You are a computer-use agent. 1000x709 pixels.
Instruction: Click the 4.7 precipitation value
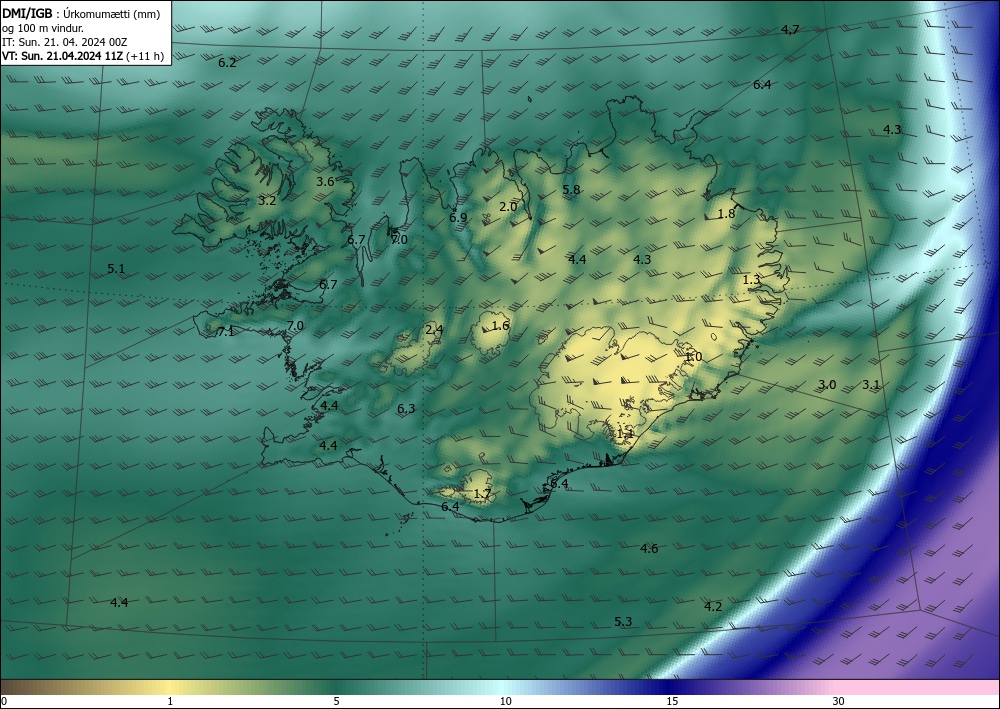(790, 29)
